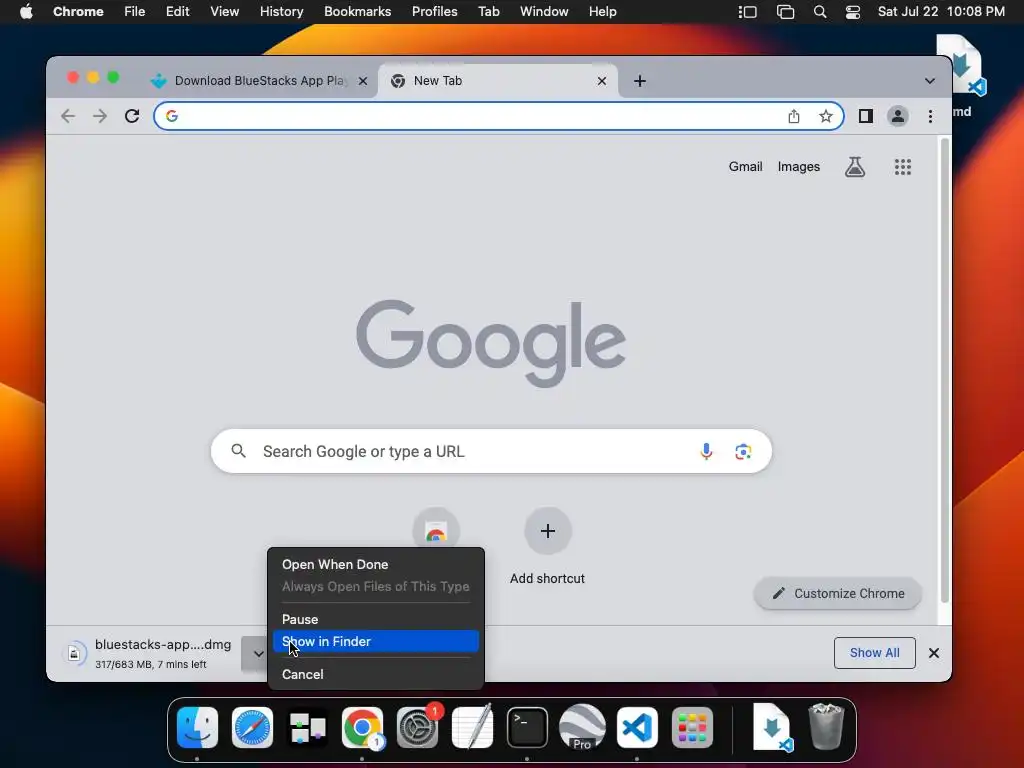Image resolution: width=1024 pixels, height=768 pixels.
Task: Start voice search with microphone icon
Action: pos(706,451)
